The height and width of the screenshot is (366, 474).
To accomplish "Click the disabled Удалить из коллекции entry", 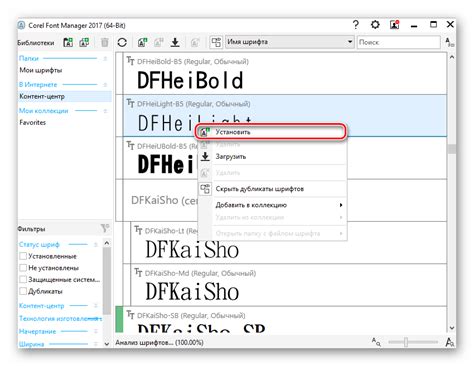I will [x=272, y=217].
